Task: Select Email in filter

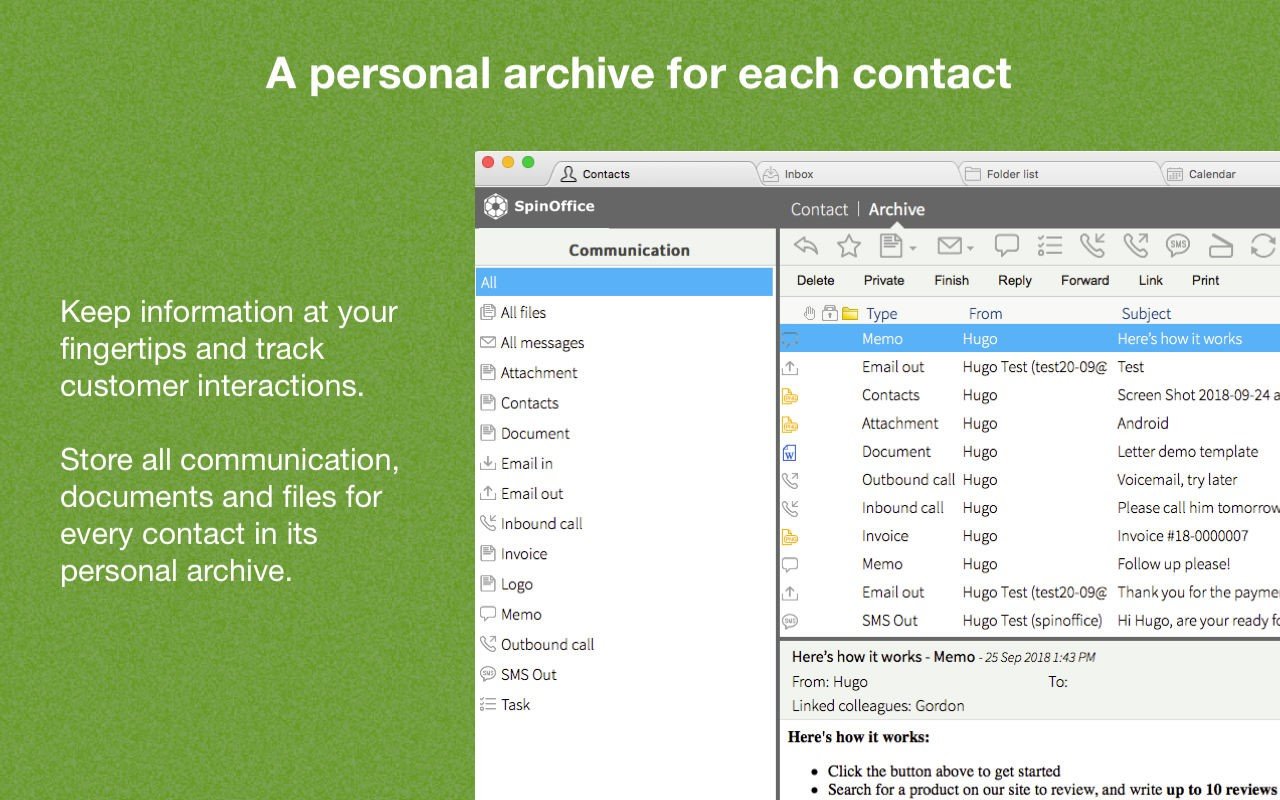Action: click(624, 463)
